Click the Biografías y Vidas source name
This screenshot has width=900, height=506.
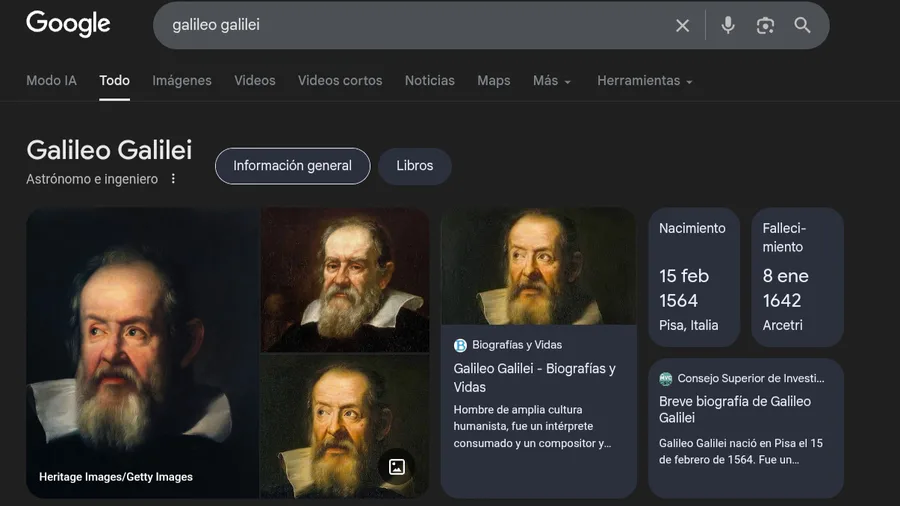coord(517,345)
